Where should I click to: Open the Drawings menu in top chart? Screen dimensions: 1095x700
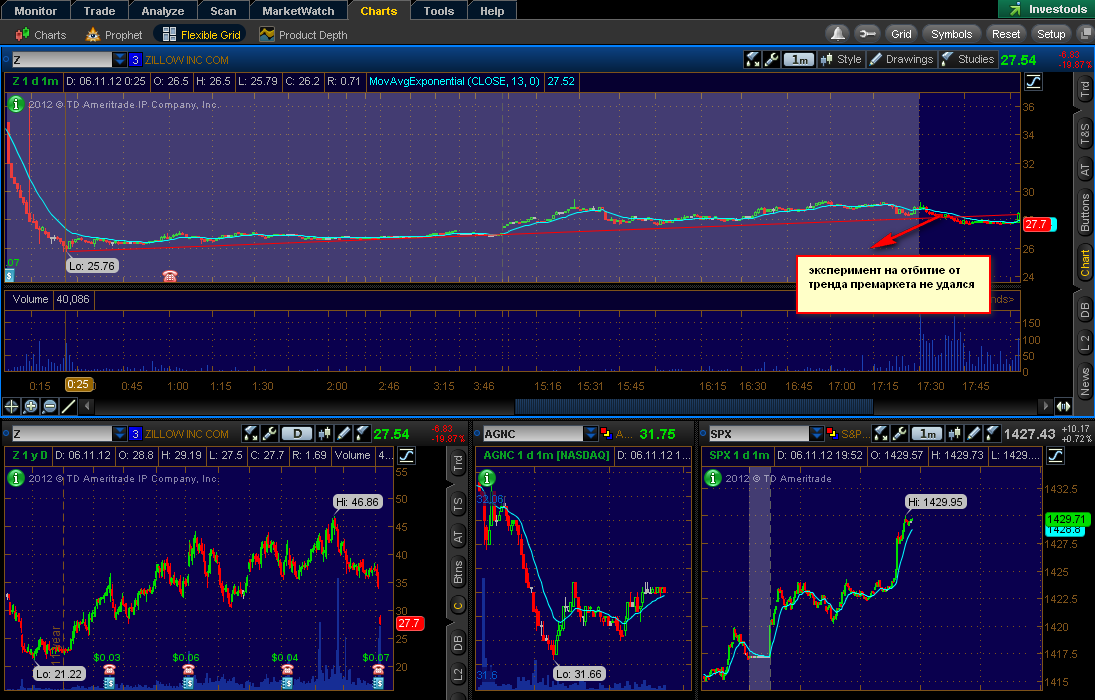902,59
